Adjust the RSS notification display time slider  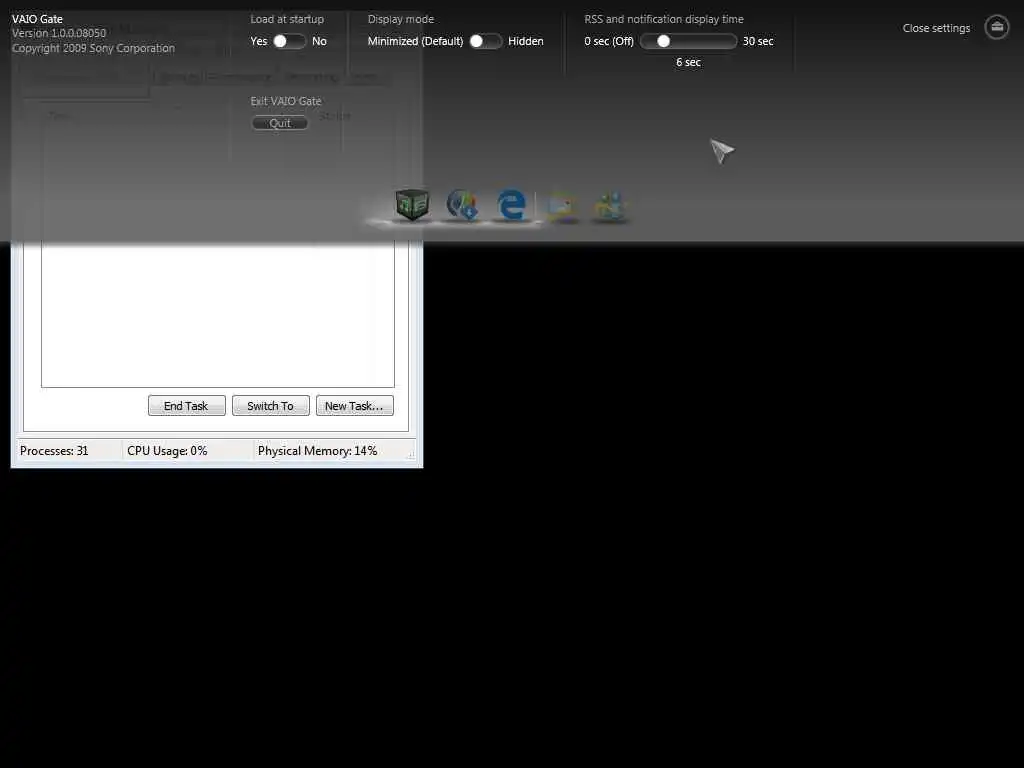[688, 41]
